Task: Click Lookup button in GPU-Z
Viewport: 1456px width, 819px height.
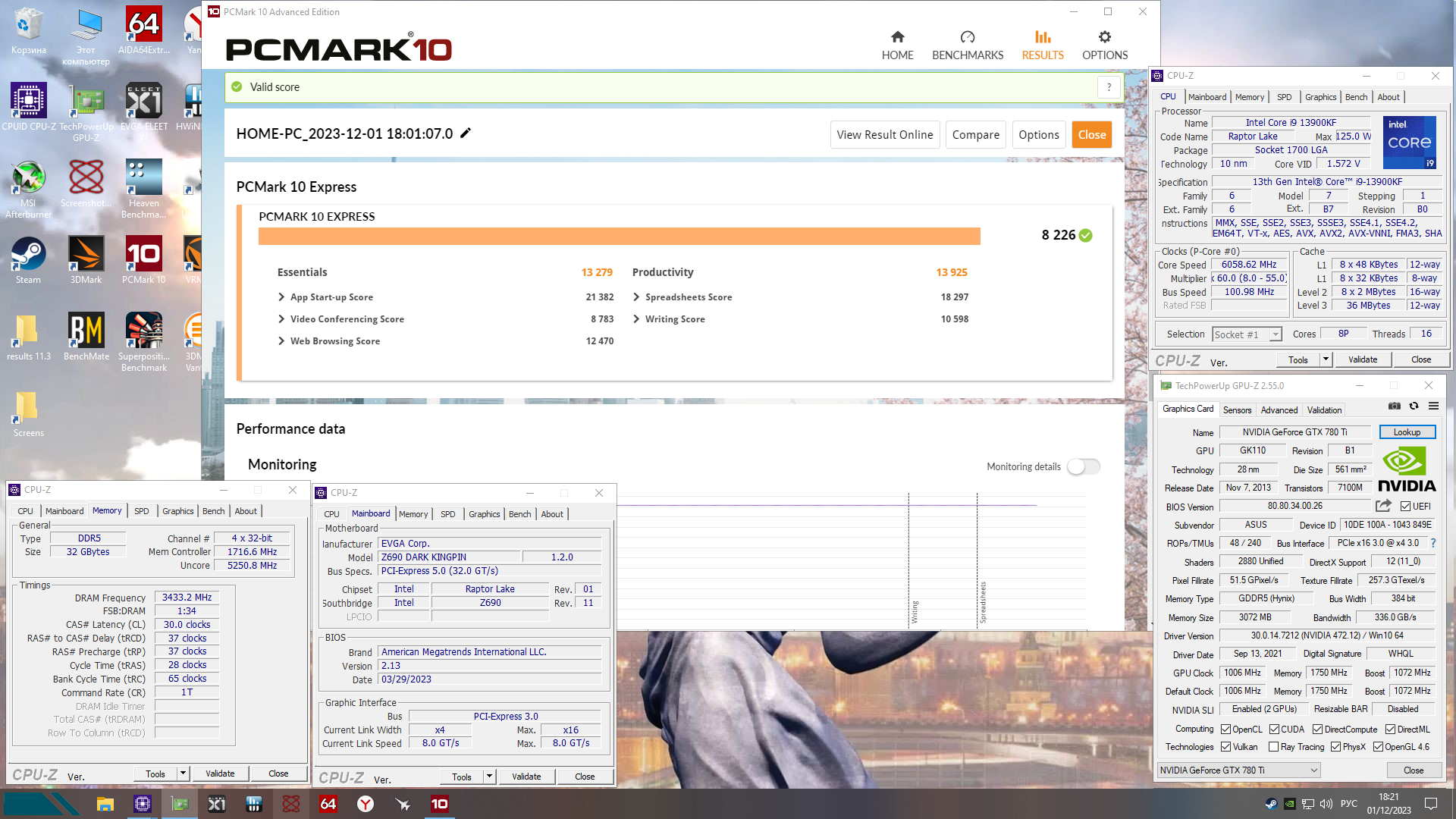Action: click(1407, 431)
